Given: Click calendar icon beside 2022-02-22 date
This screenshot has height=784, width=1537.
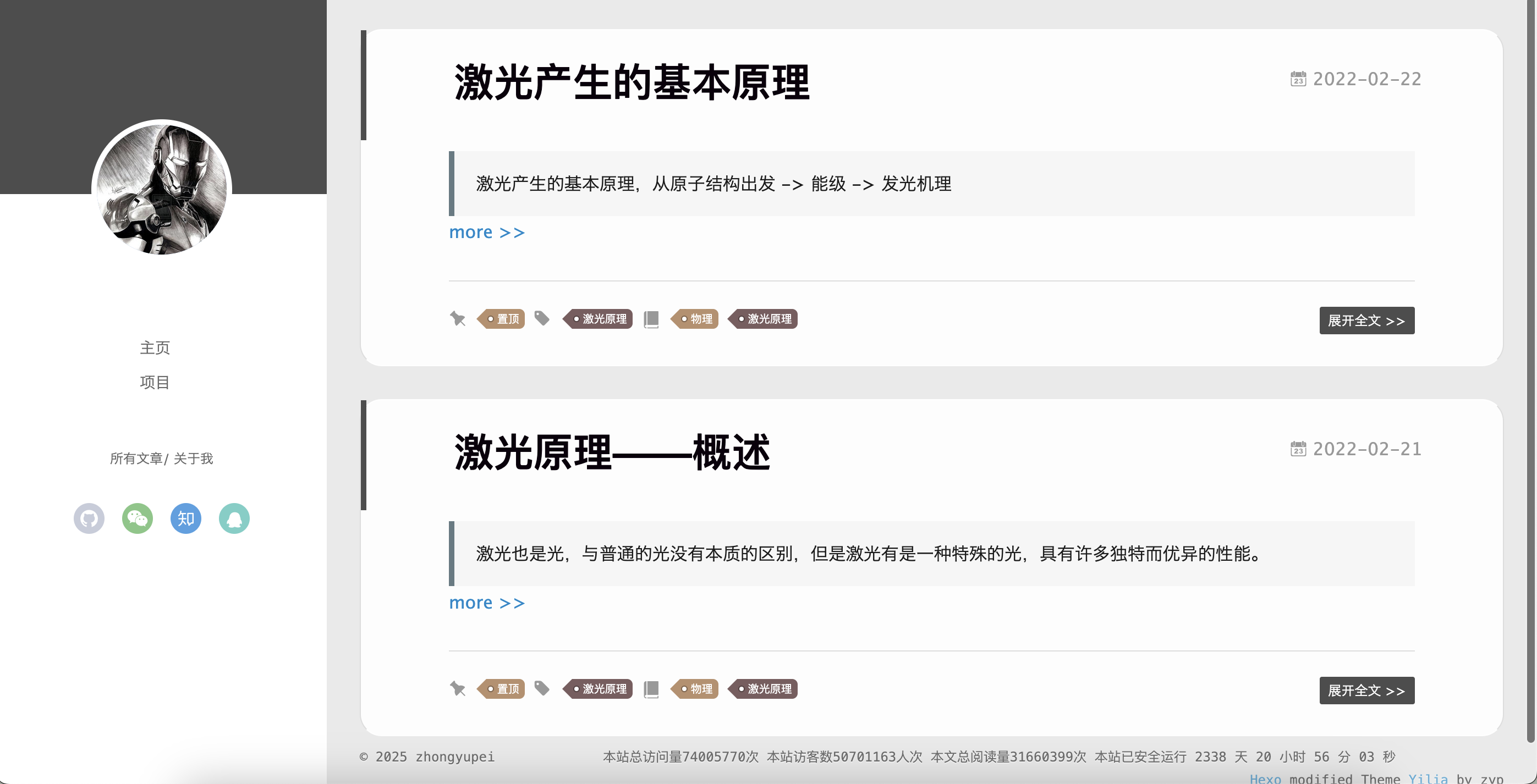Looking at the screenshot, I should (x=1298, y=79).
